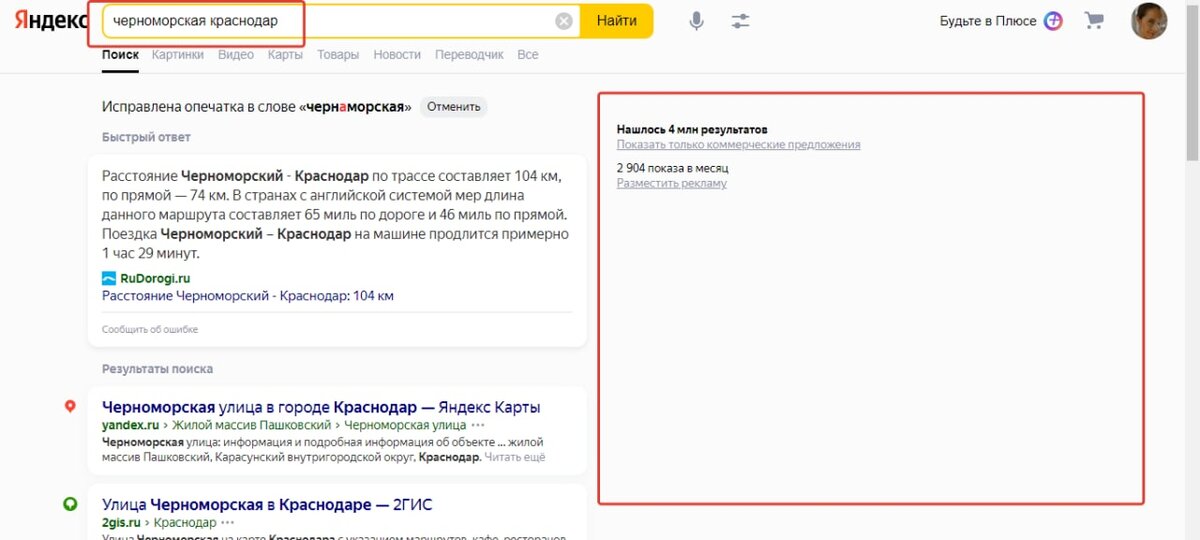The width and height of the screenshot is (1200, 540).
Task: Click the Найти search button
Action: (616, 21)
